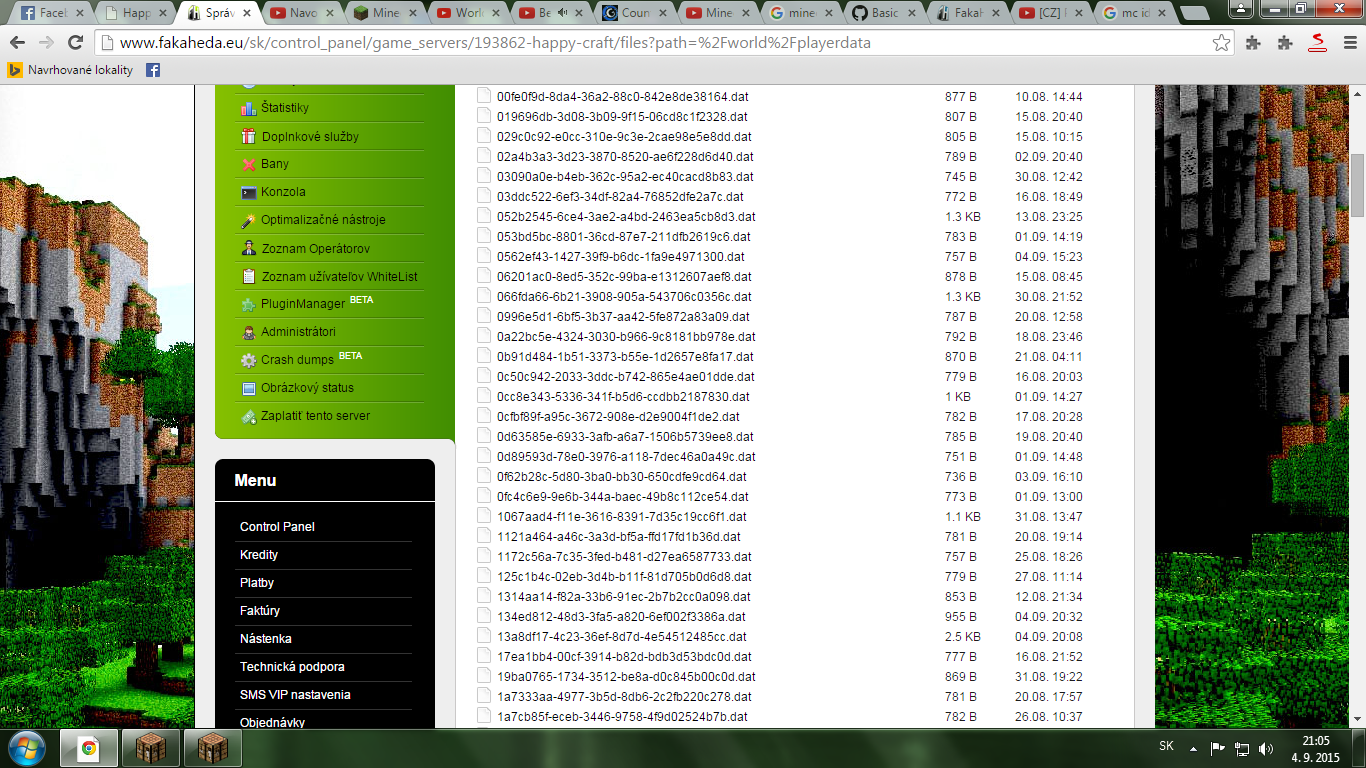Click the clipboard icon for WhiteList users

click(x=249, y=276)
